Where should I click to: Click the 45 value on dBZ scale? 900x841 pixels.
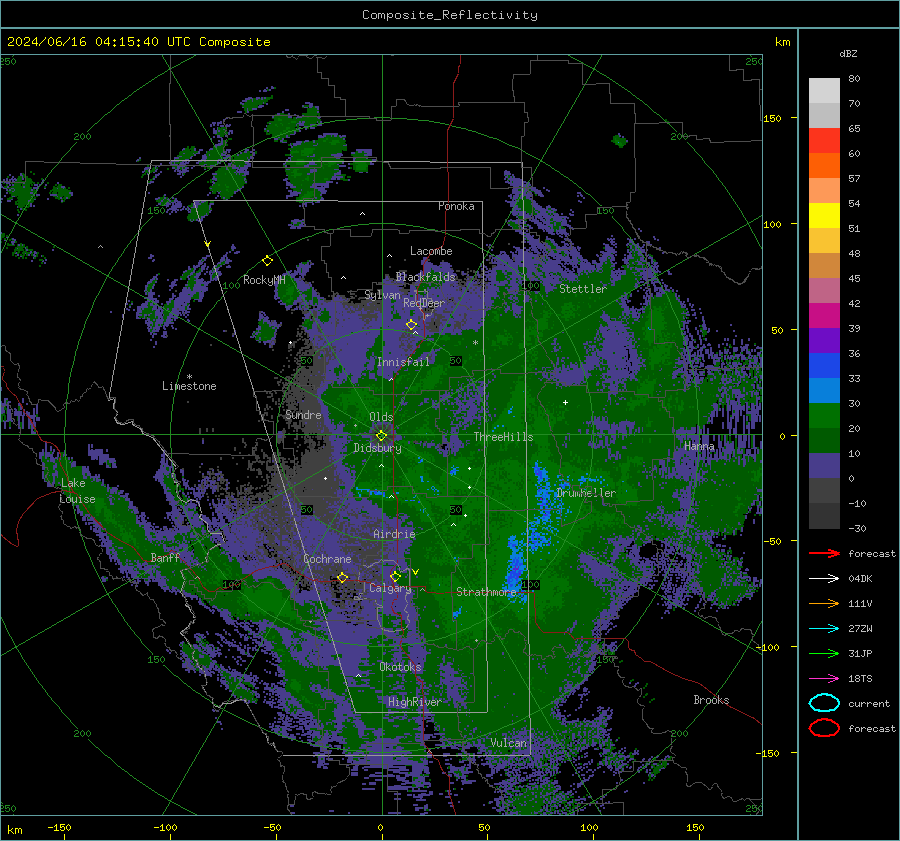point(854,278)
